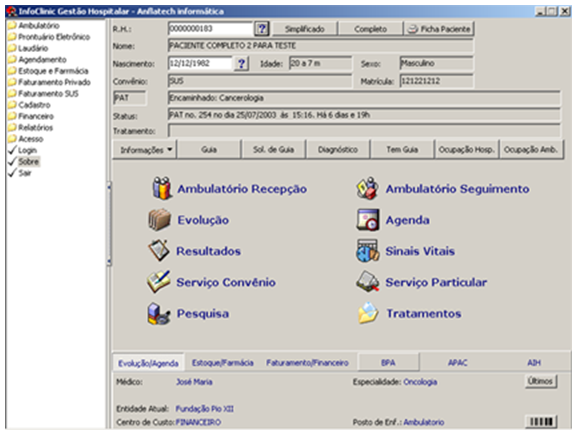
Task: Select the Serviço Convênio icon
Action: tap(159, 282)
